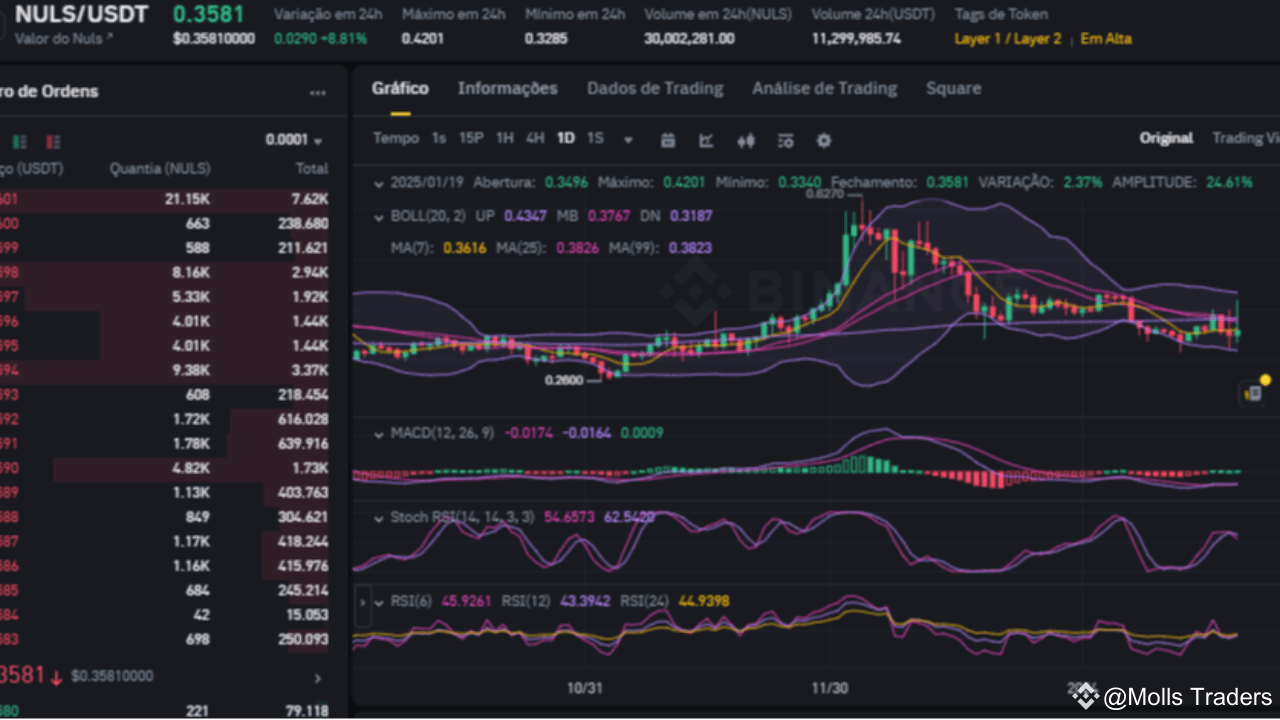Open the candlestick chart style icon
This screenshot has width=1280, height=720.
(x=745, y=140)
